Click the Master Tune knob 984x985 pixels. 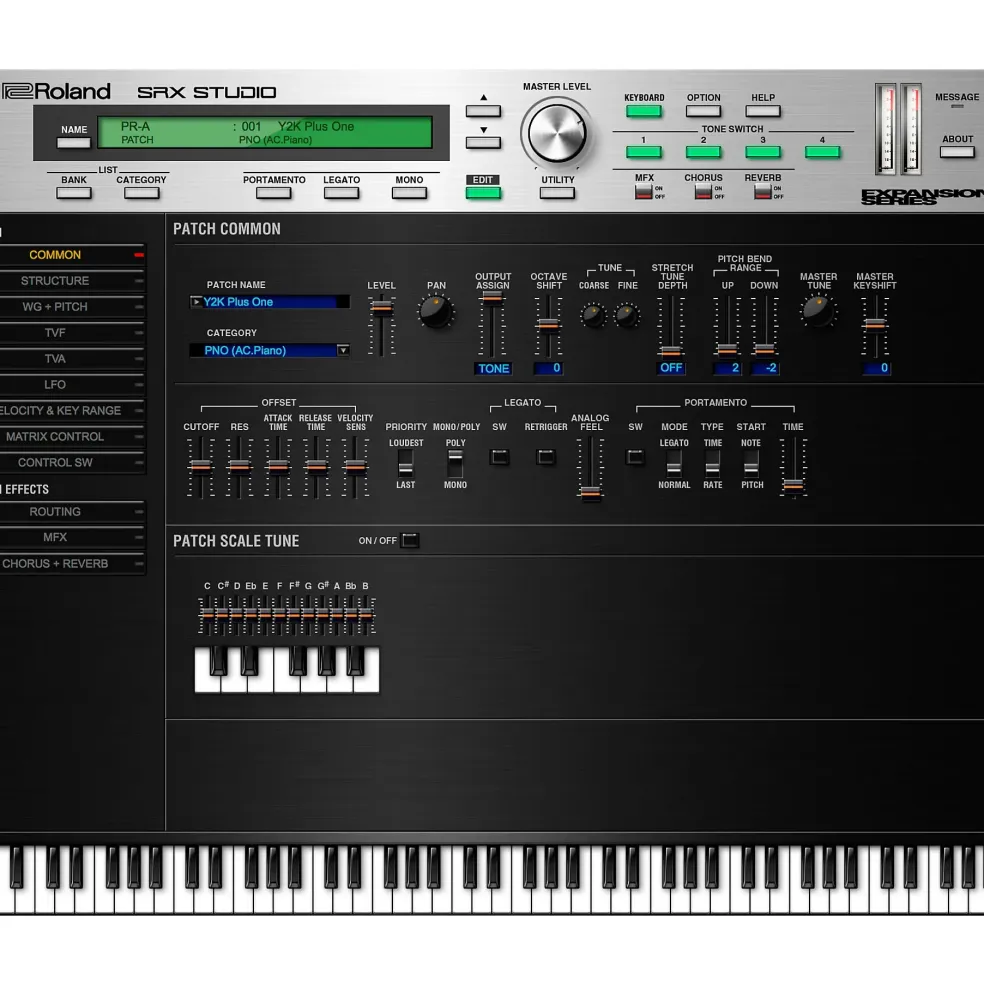coord(818,310)
